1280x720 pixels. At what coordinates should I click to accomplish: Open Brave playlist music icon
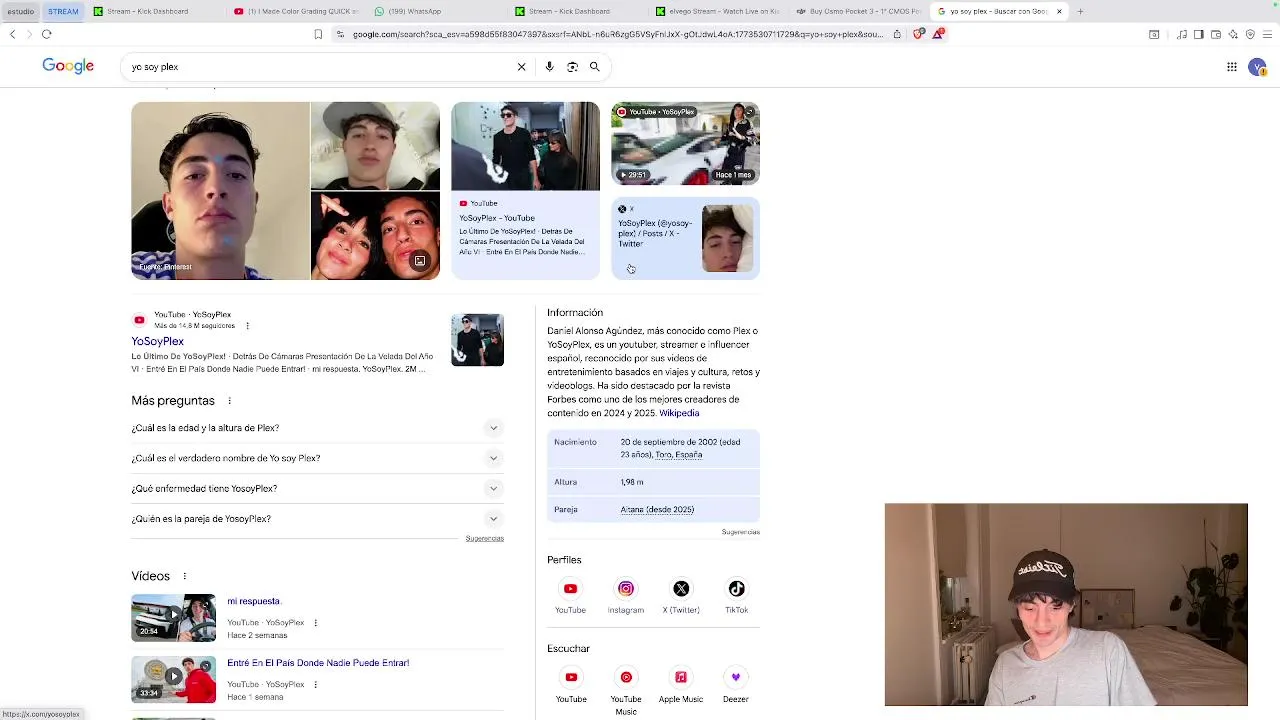coord(1182,34)
